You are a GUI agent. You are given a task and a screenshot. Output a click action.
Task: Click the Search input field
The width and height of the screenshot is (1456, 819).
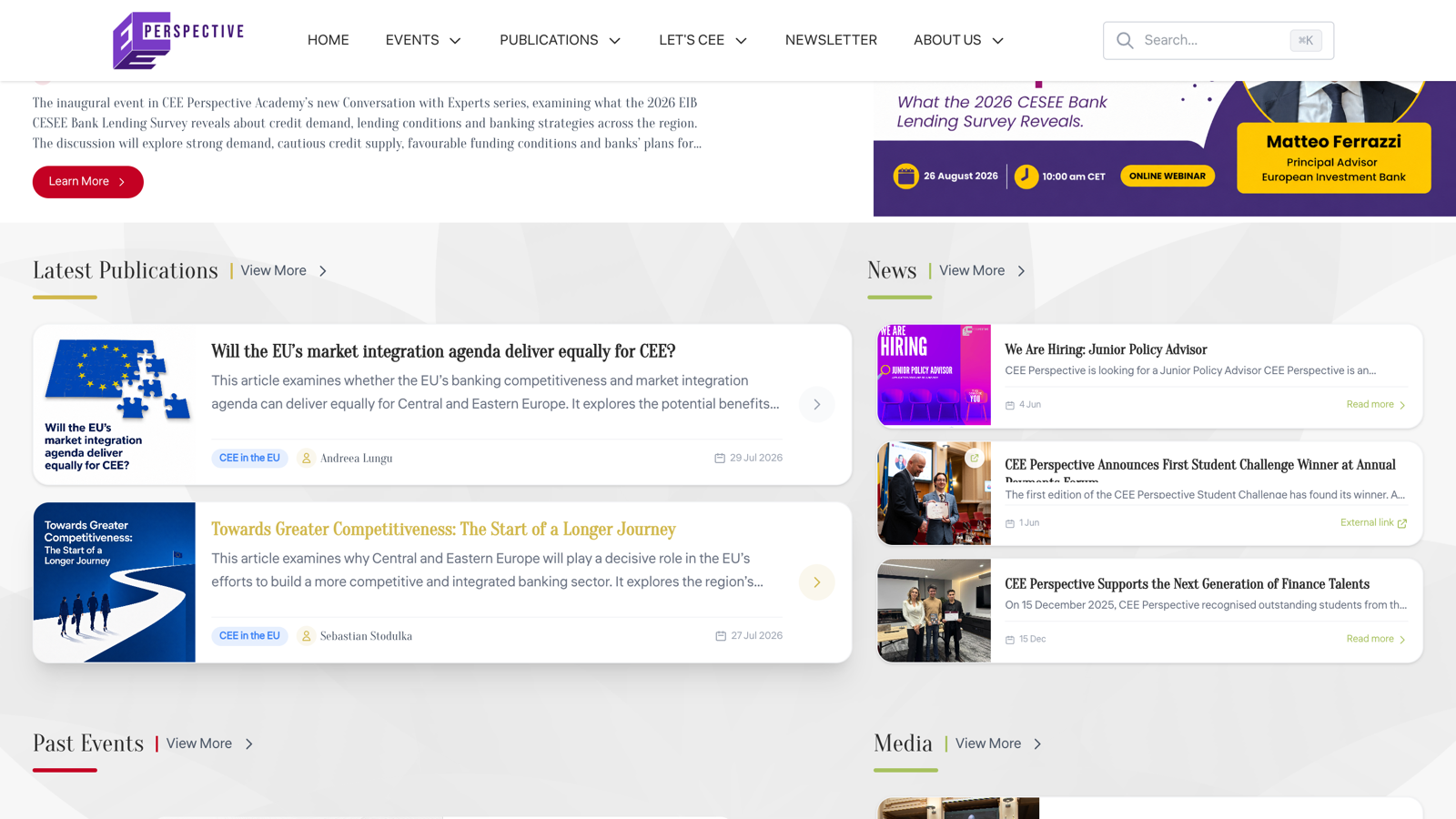(x=1218, y=40)
